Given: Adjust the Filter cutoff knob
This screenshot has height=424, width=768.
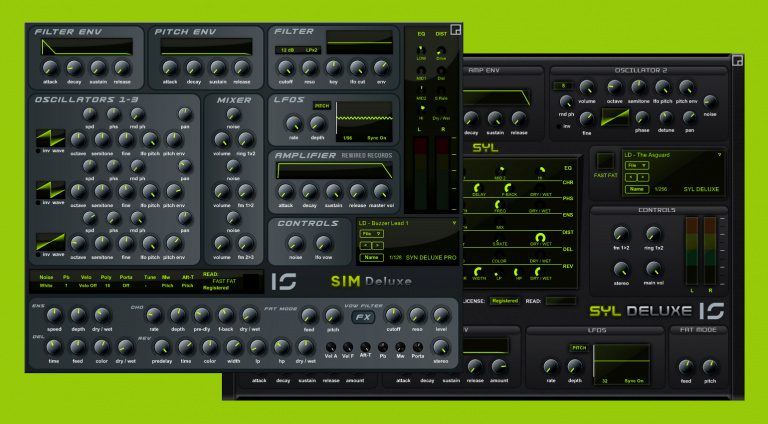Looking at the screenshot, I should 286,68.
